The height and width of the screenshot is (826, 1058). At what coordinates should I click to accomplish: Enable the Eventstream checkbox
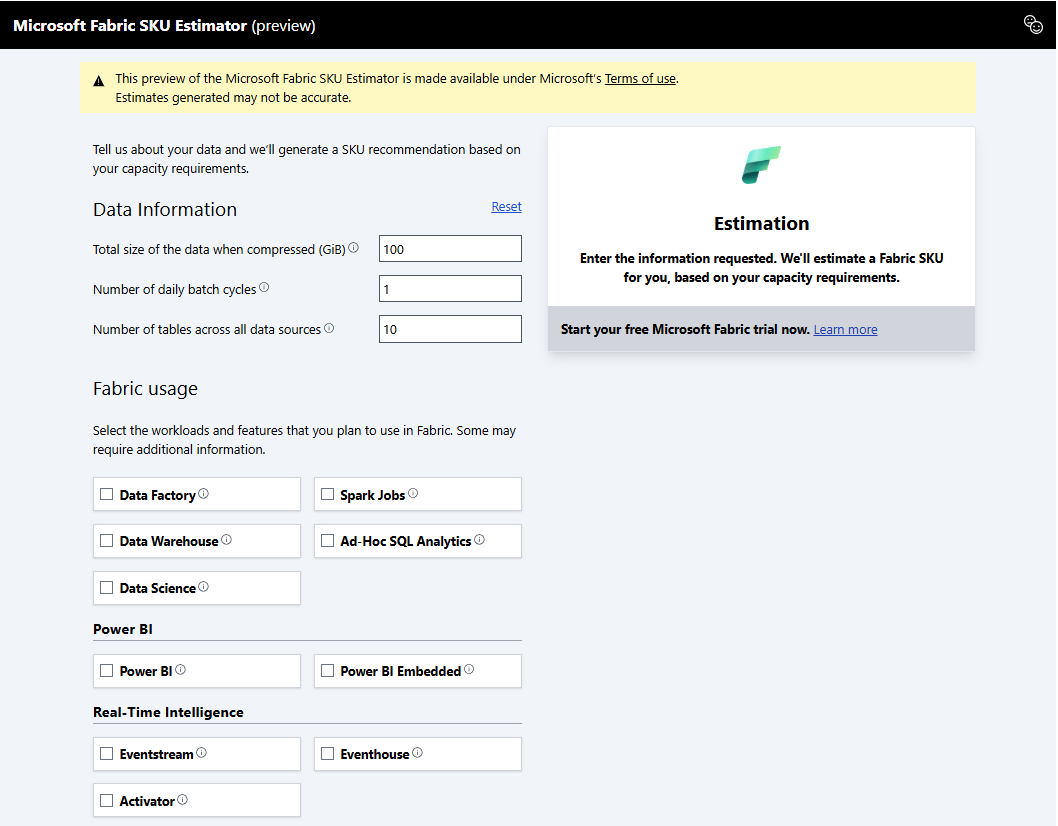pos(107,754)
